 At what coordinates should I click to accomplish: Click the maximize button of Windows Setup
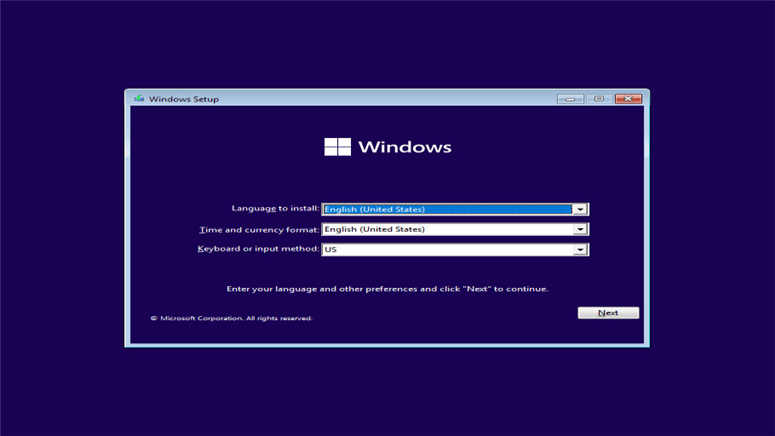[x=599, y=99]
